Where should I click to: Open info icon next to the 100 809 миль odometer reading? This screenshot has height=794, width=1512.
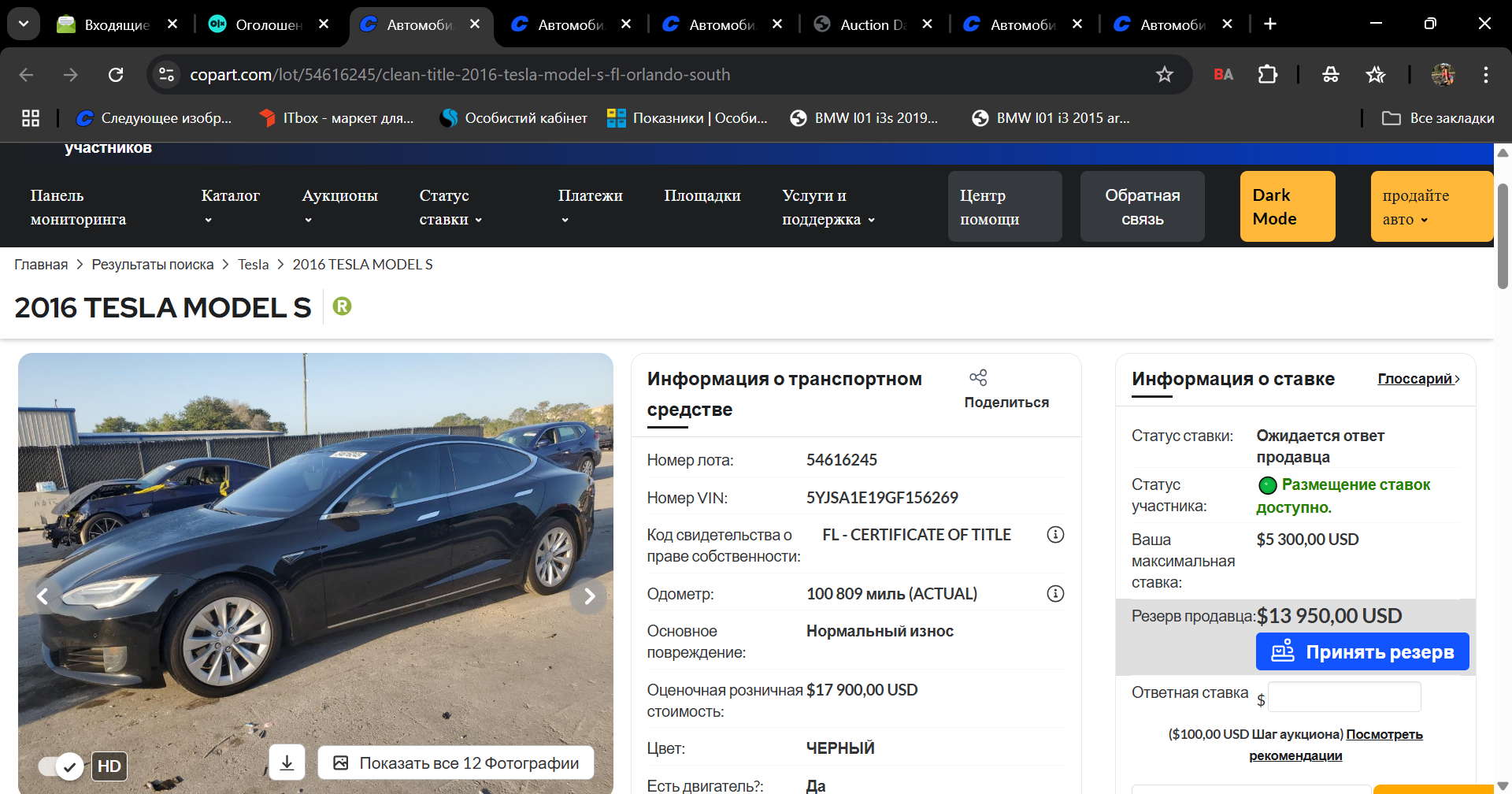[x=1055, y=594]
